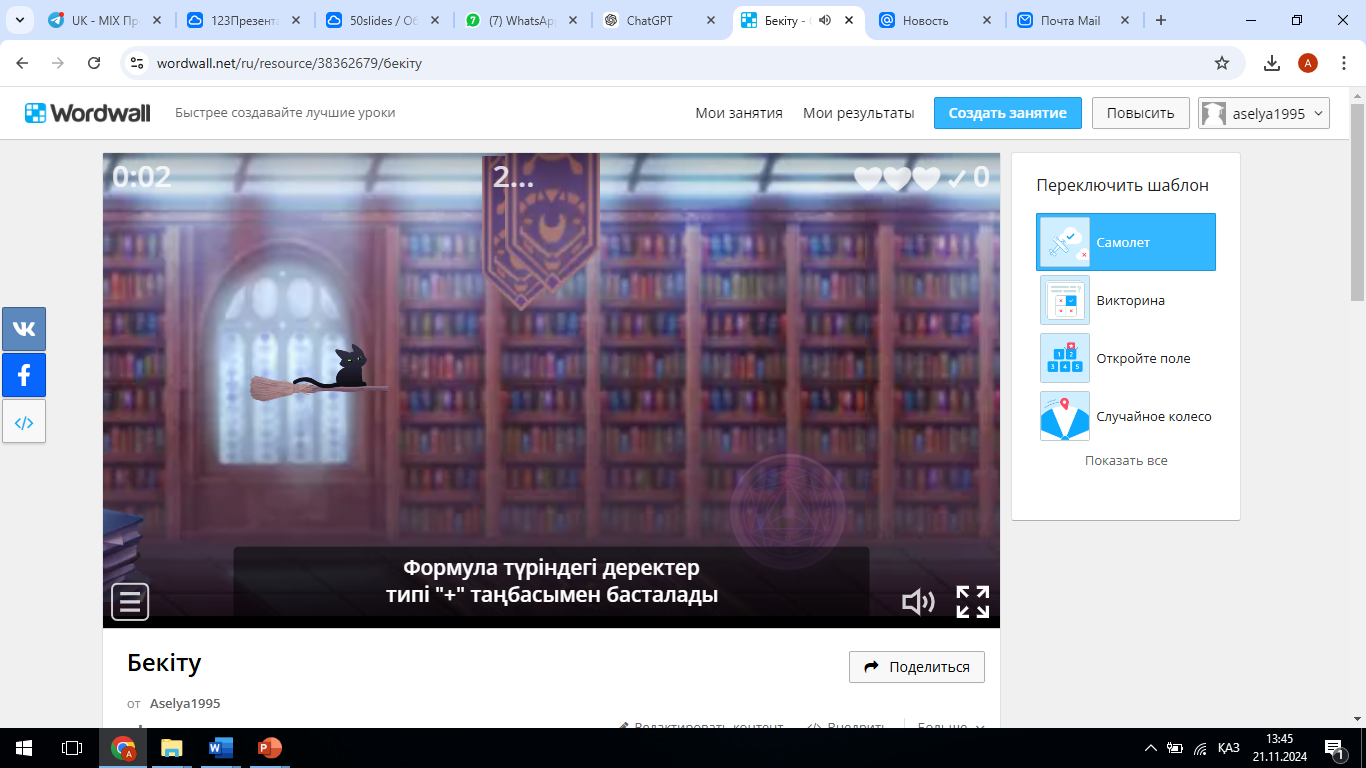Open the browser downloads icon

[1272, 63]
